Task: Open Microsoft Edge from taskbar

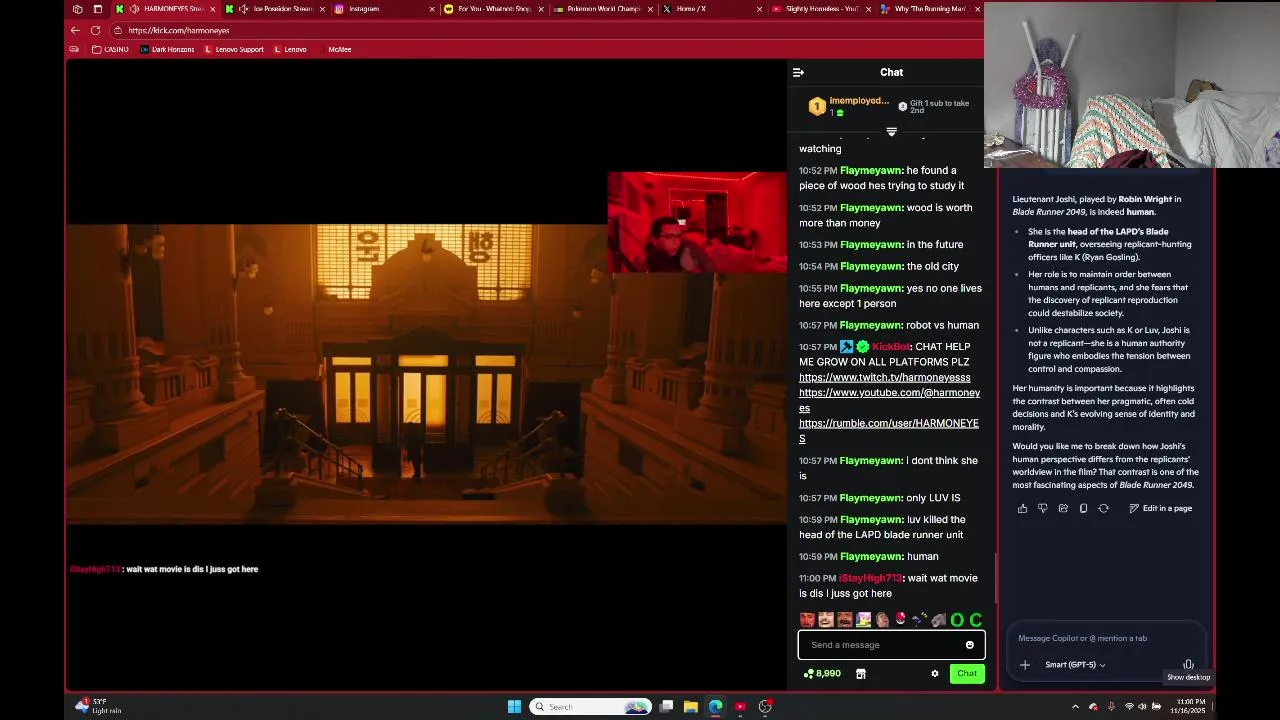Action: point(715,707)
